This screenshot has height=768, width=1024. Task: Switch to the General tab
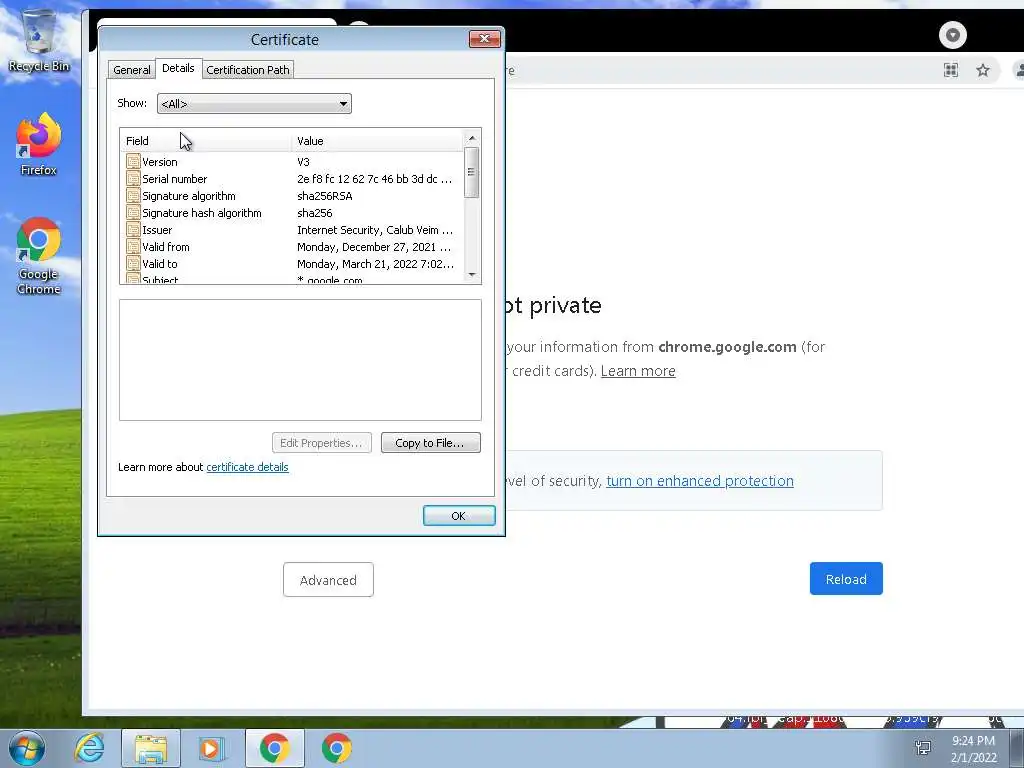click(x=131, y=70)
